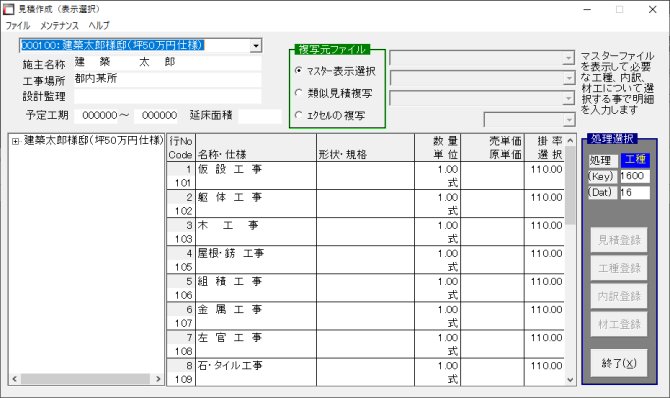Select the エクセルの複写 radio button
The width and height of the screenshot is (670, 398).
click(x=298, y=115)
